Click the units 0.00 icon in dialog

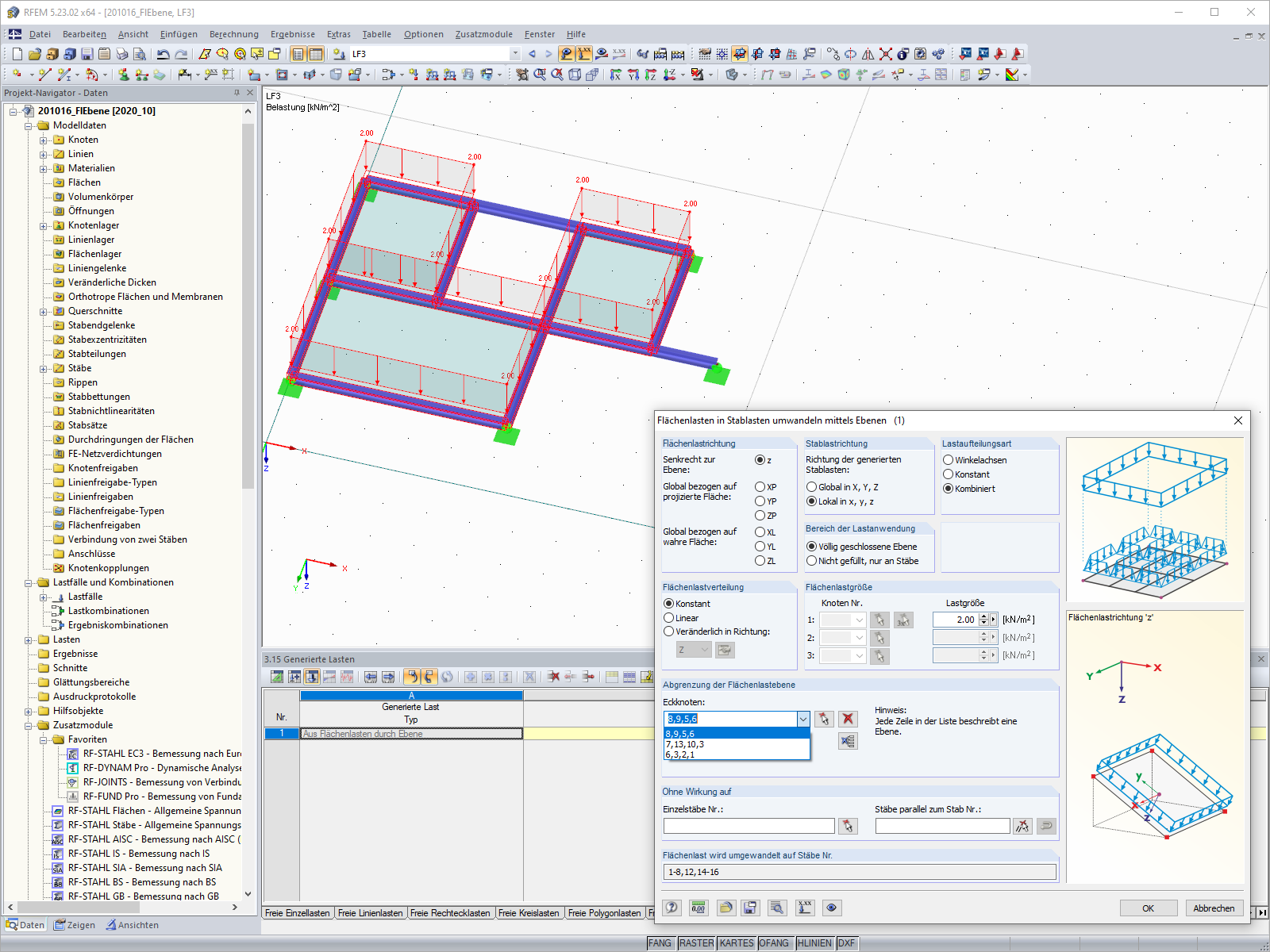pos(698,908)
